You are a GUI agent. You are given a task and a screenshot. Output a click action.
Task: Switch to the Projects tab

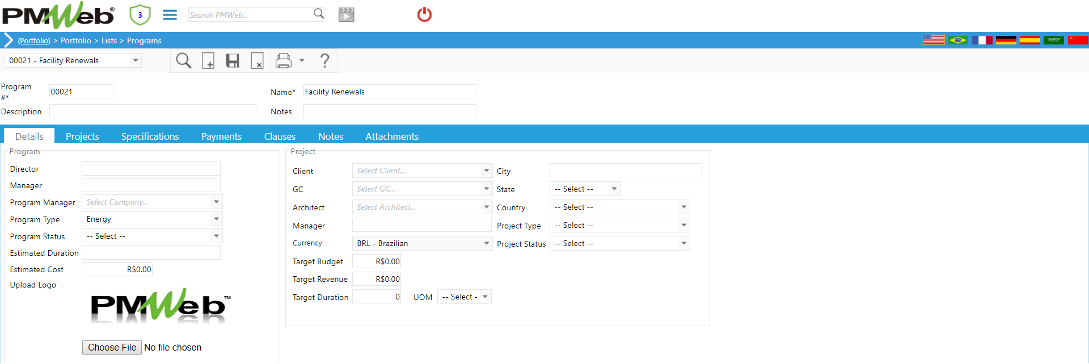tap(82, 136)
